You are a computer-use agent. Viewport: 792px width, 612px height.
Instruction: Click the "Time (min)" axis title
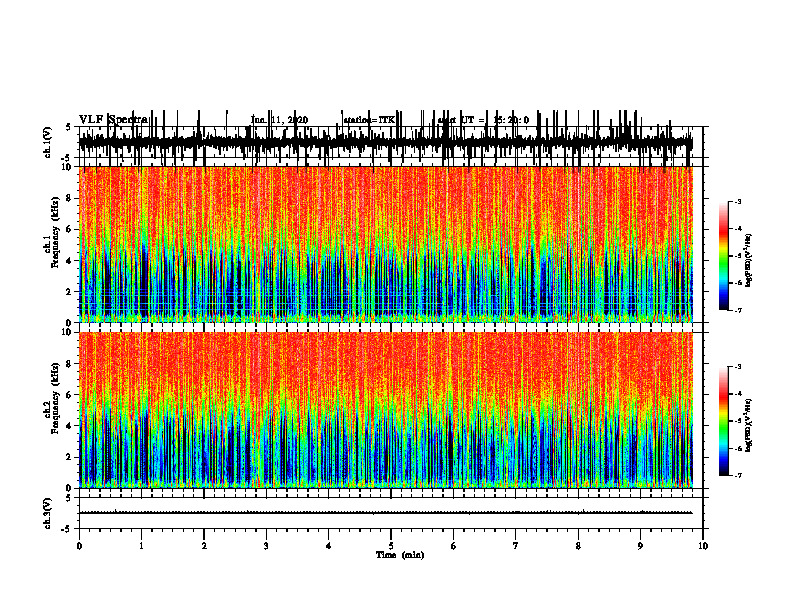[x=400, y=555]
